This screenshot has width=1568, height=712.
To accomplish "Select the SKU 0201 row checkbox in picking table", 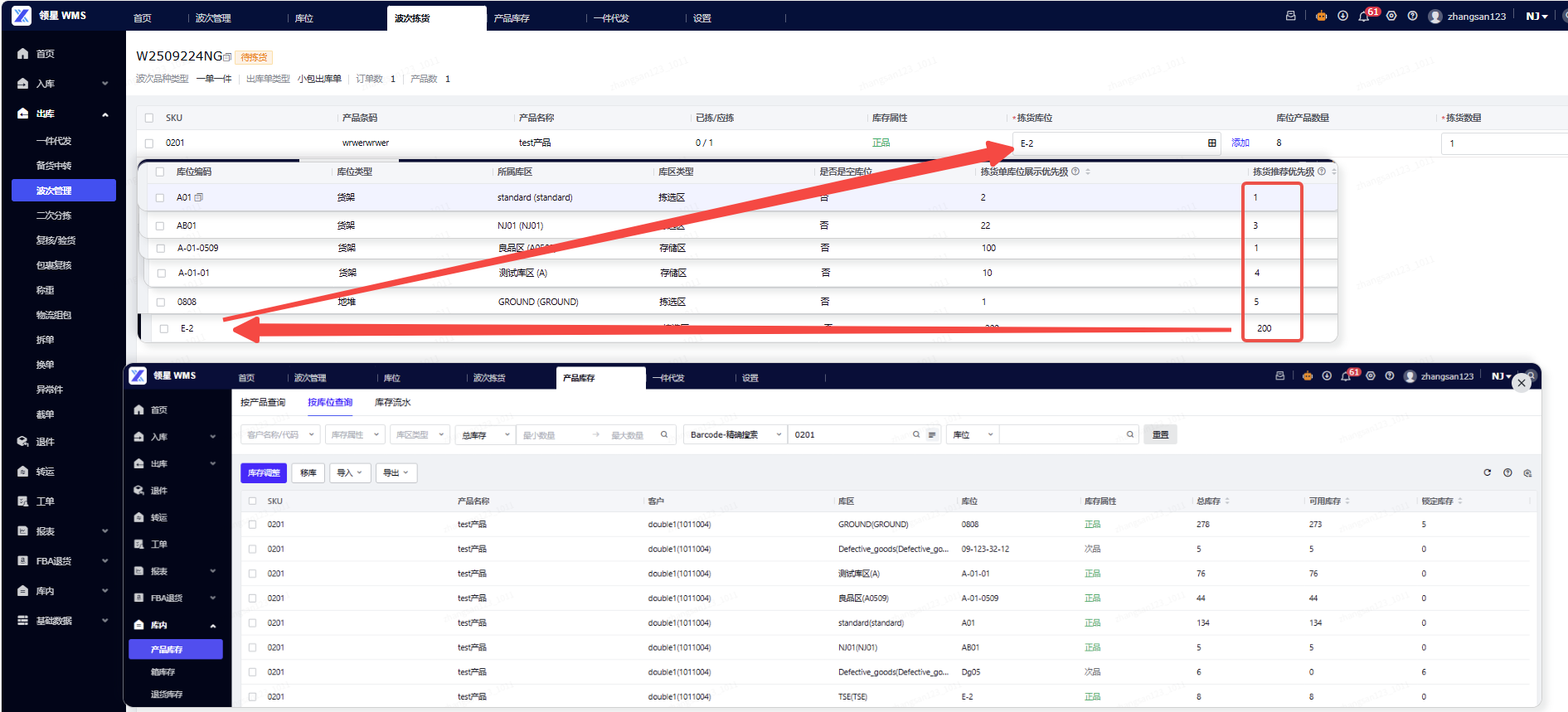I will point(149,143).
